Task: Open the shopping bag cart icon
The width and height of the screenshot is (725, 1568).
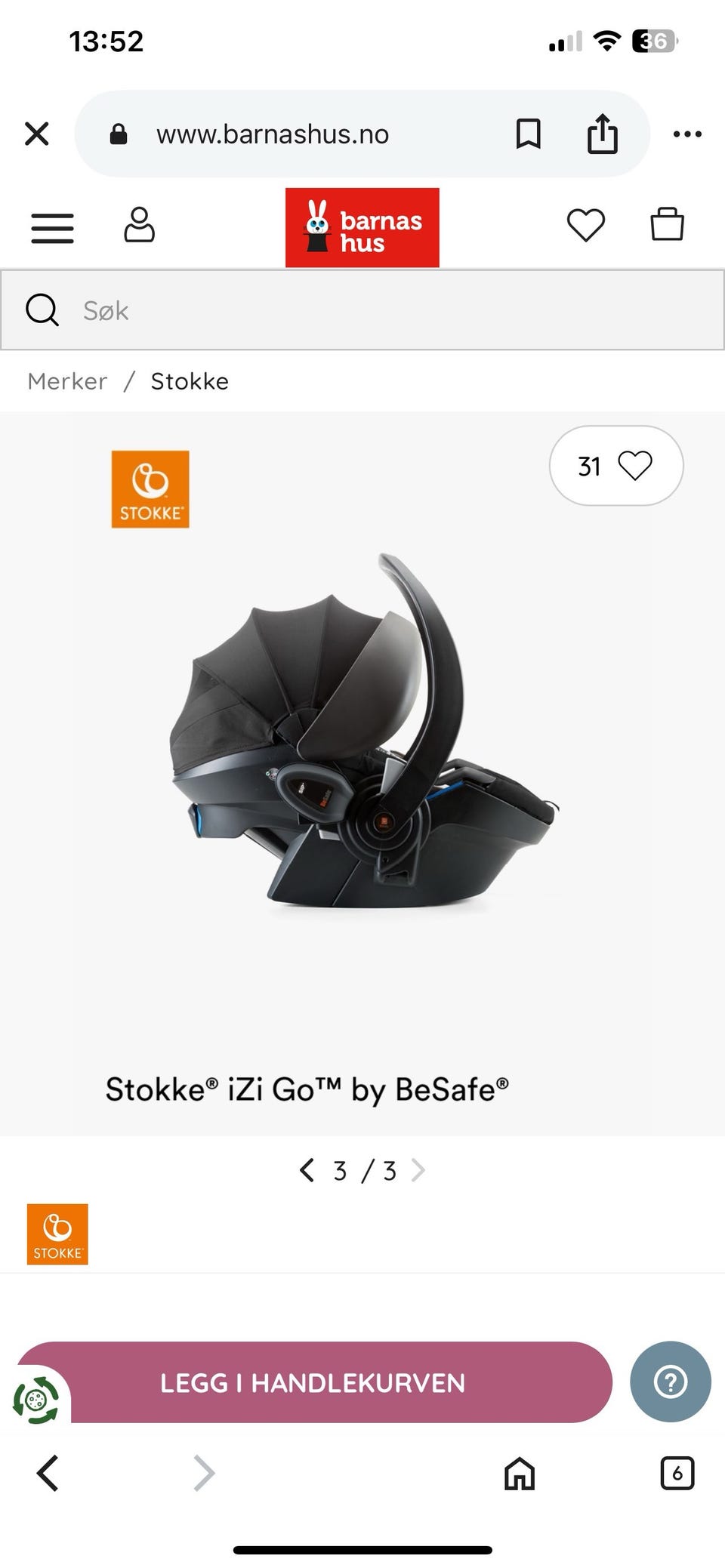Action: tap(668, 224)
